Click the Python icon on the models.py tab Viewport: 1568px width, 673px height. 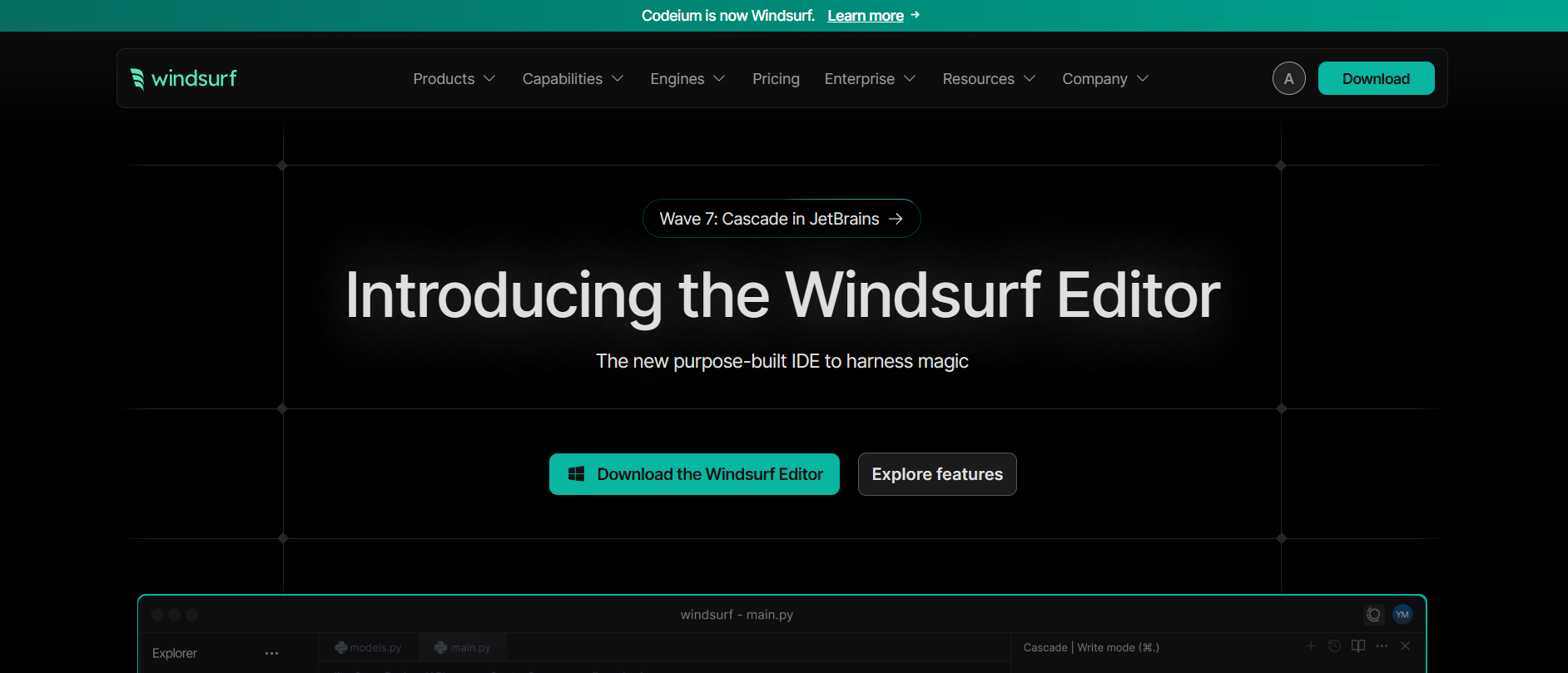click(340, 647)
